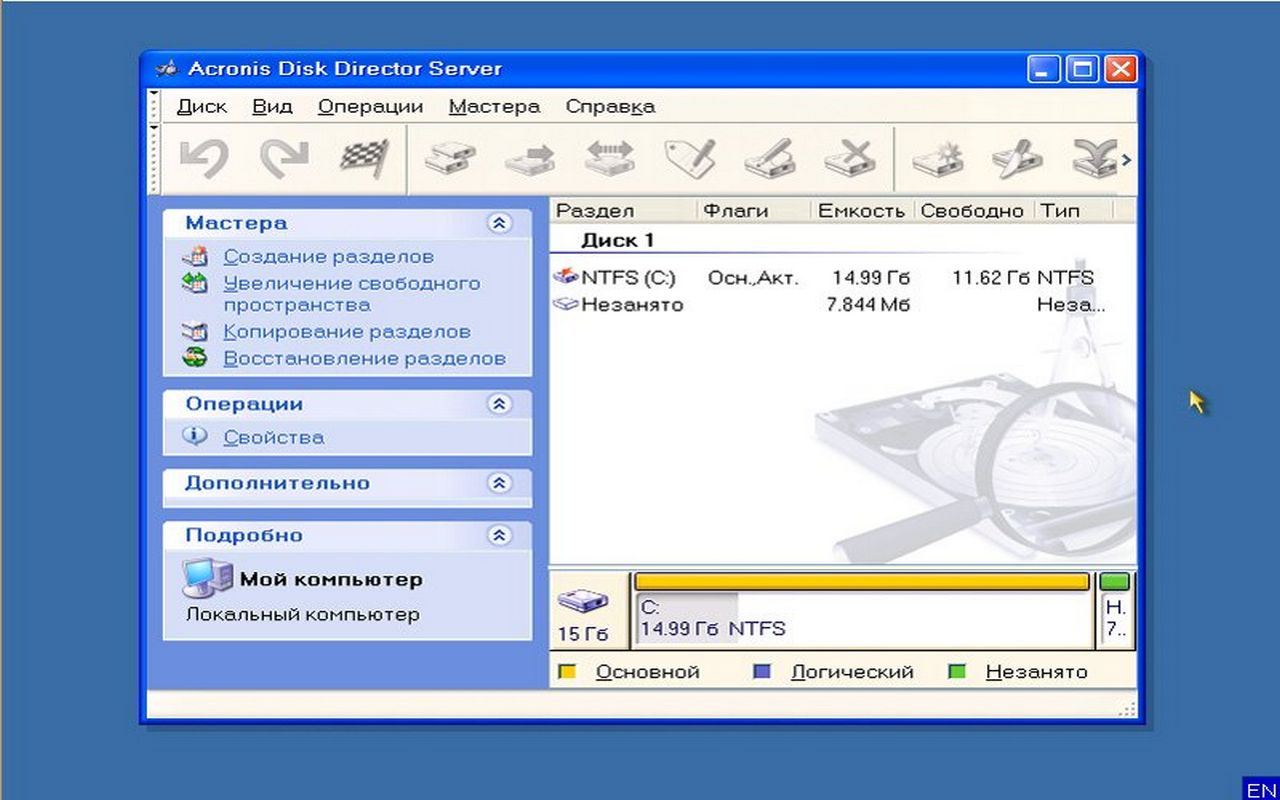Click the Resize partition toolbar icon
The width and height of the screenshot is (1280, 800).
(609, 158)
